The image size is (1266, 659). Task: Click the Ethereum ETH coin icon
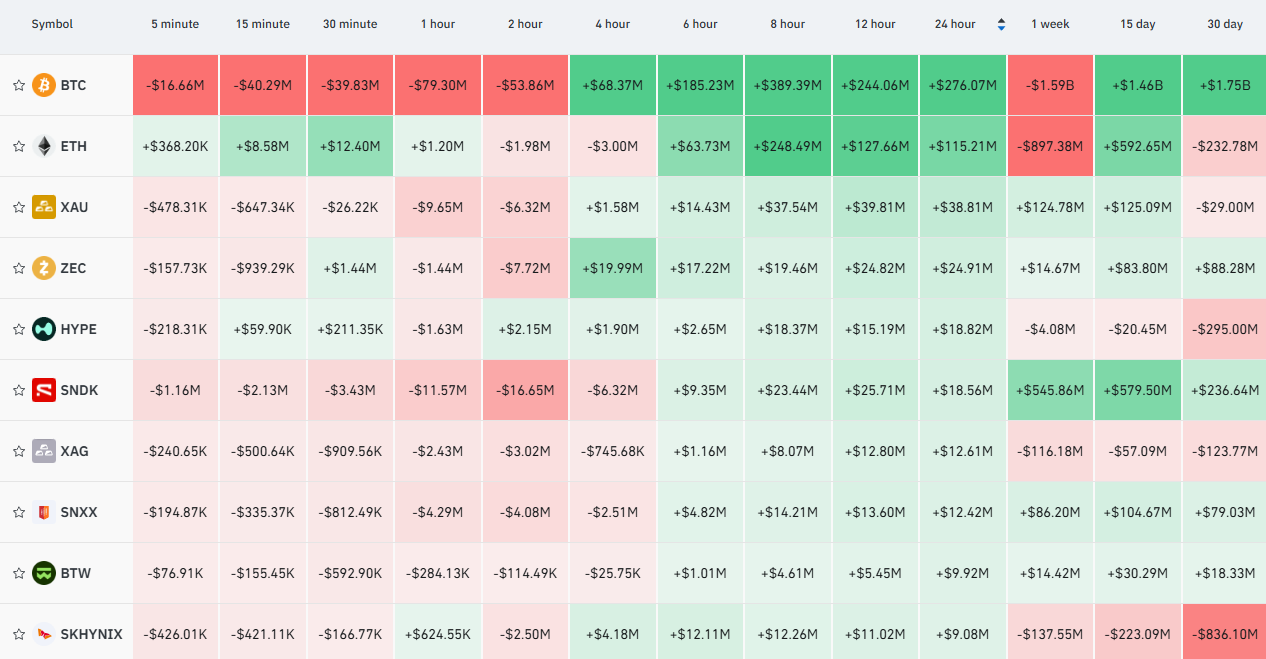(43, 146)
